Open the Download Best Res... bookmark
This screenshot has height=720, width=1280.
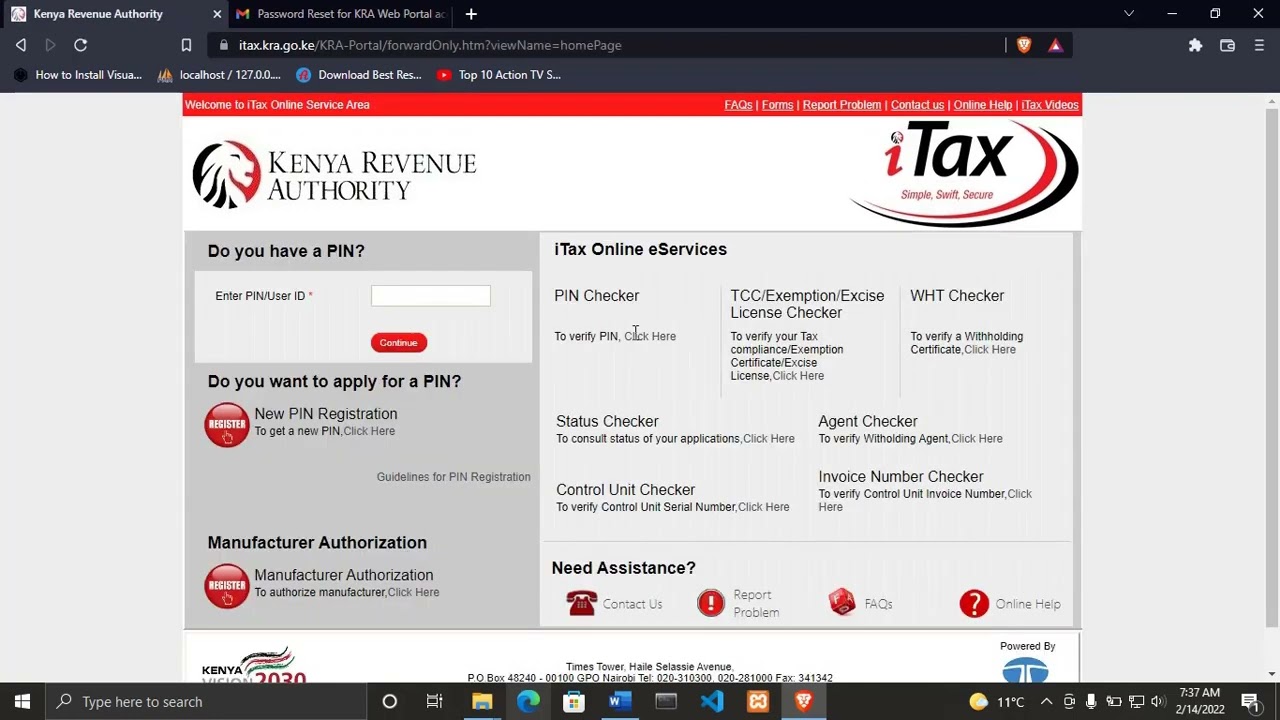(359, 75)
